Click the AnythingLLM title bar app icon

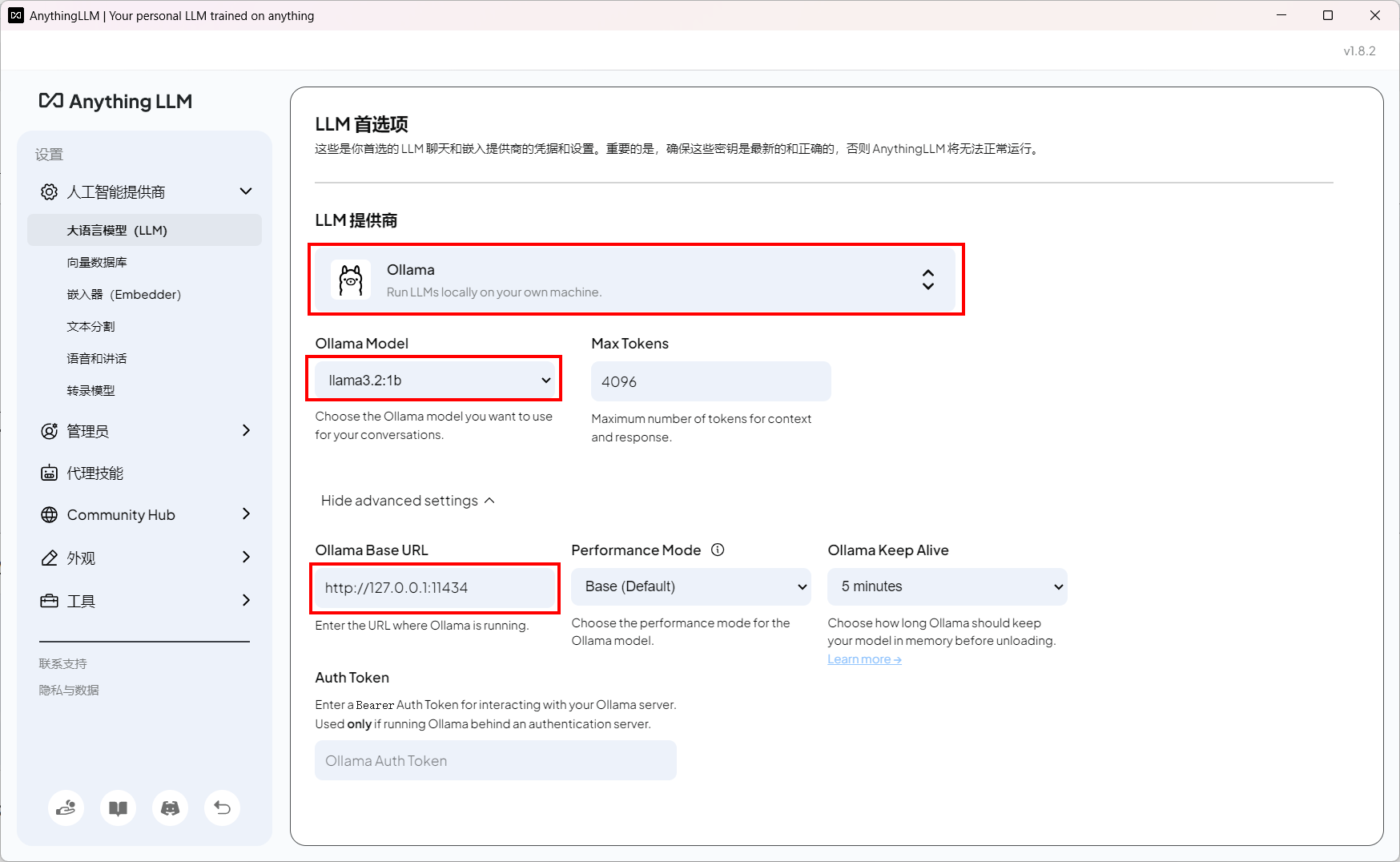pyautogui.click(x=16, y=15)
